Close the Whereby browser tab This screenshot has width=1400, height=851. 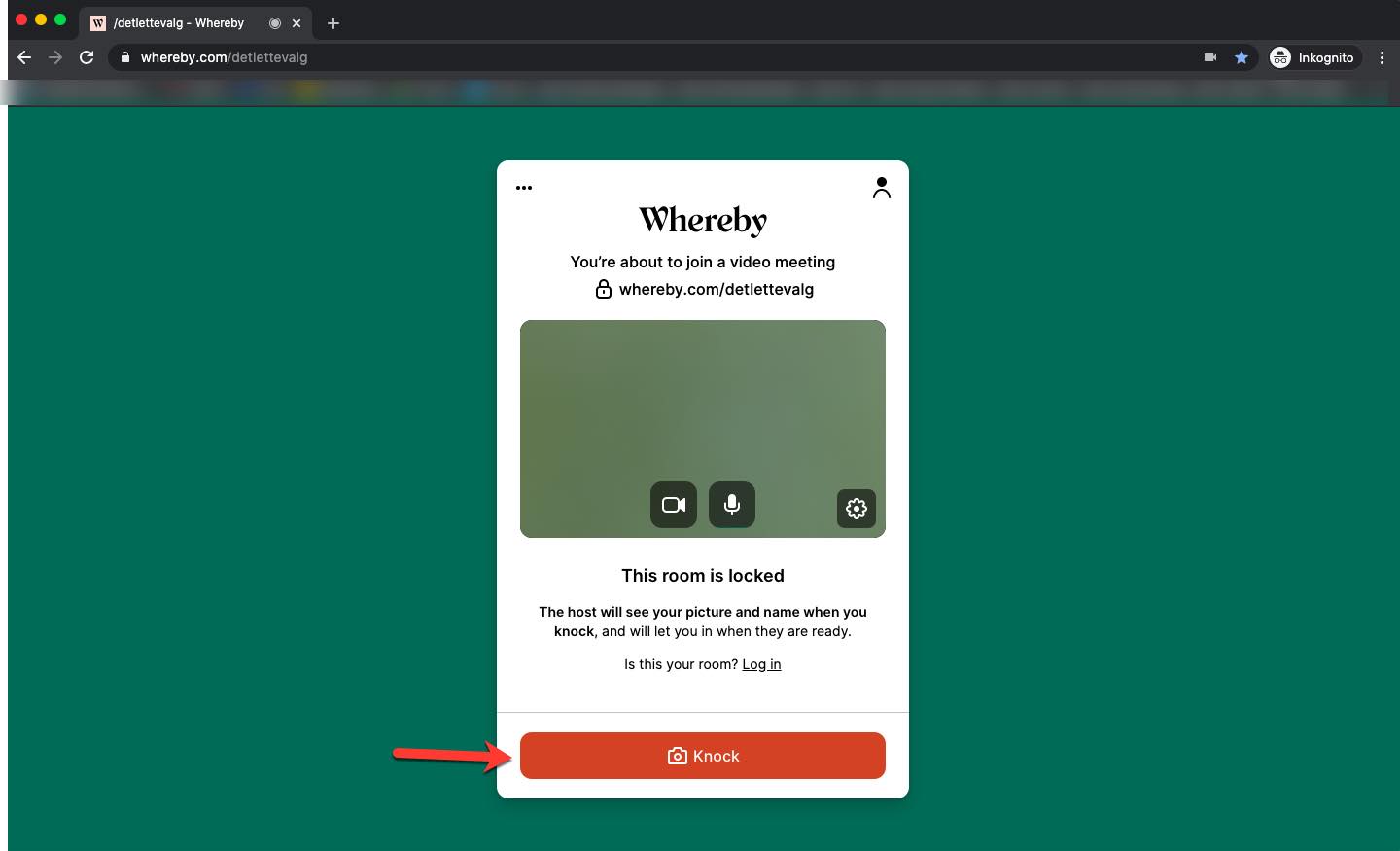point(297,23)
